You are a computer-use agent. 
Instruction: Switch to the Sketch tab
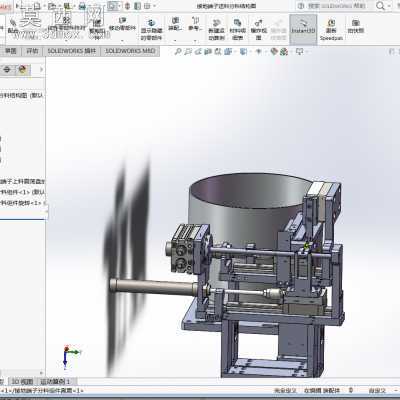11,51
